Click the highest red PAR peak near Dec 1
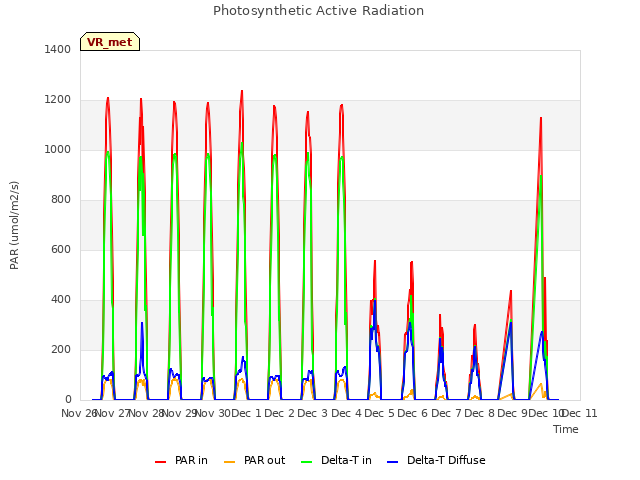640x480 pixels. pyautogui.click(x=242, y=91)
